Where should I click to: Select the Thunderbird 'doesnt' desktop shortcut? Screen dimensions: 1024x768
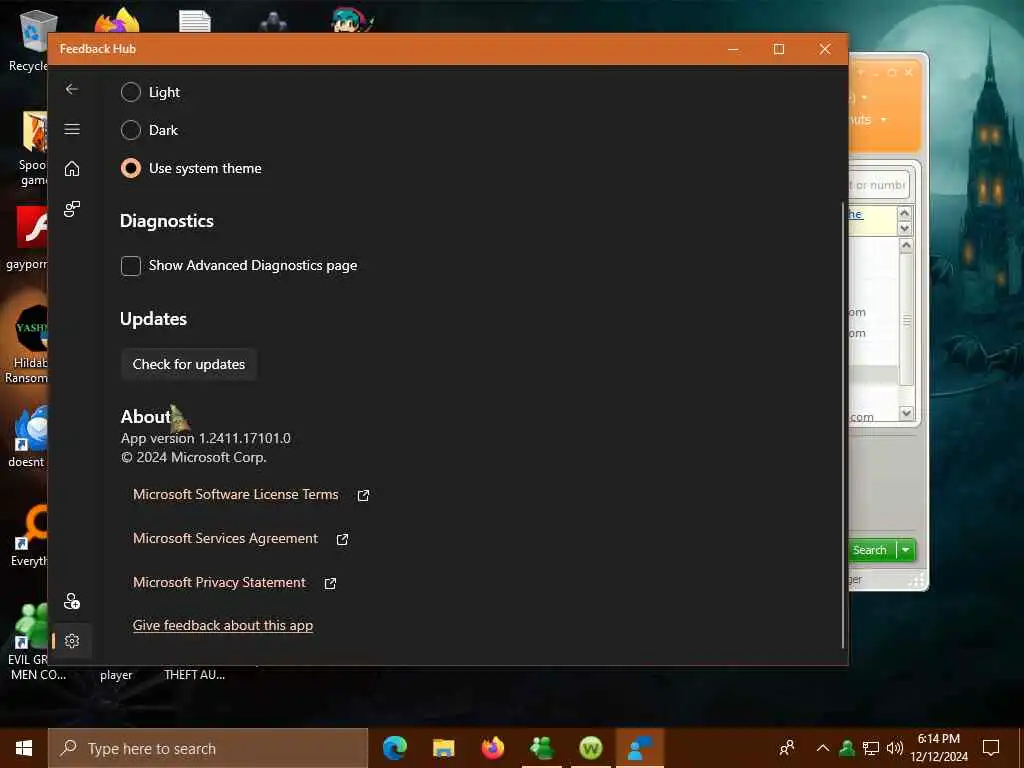click(x=27, y=436)
